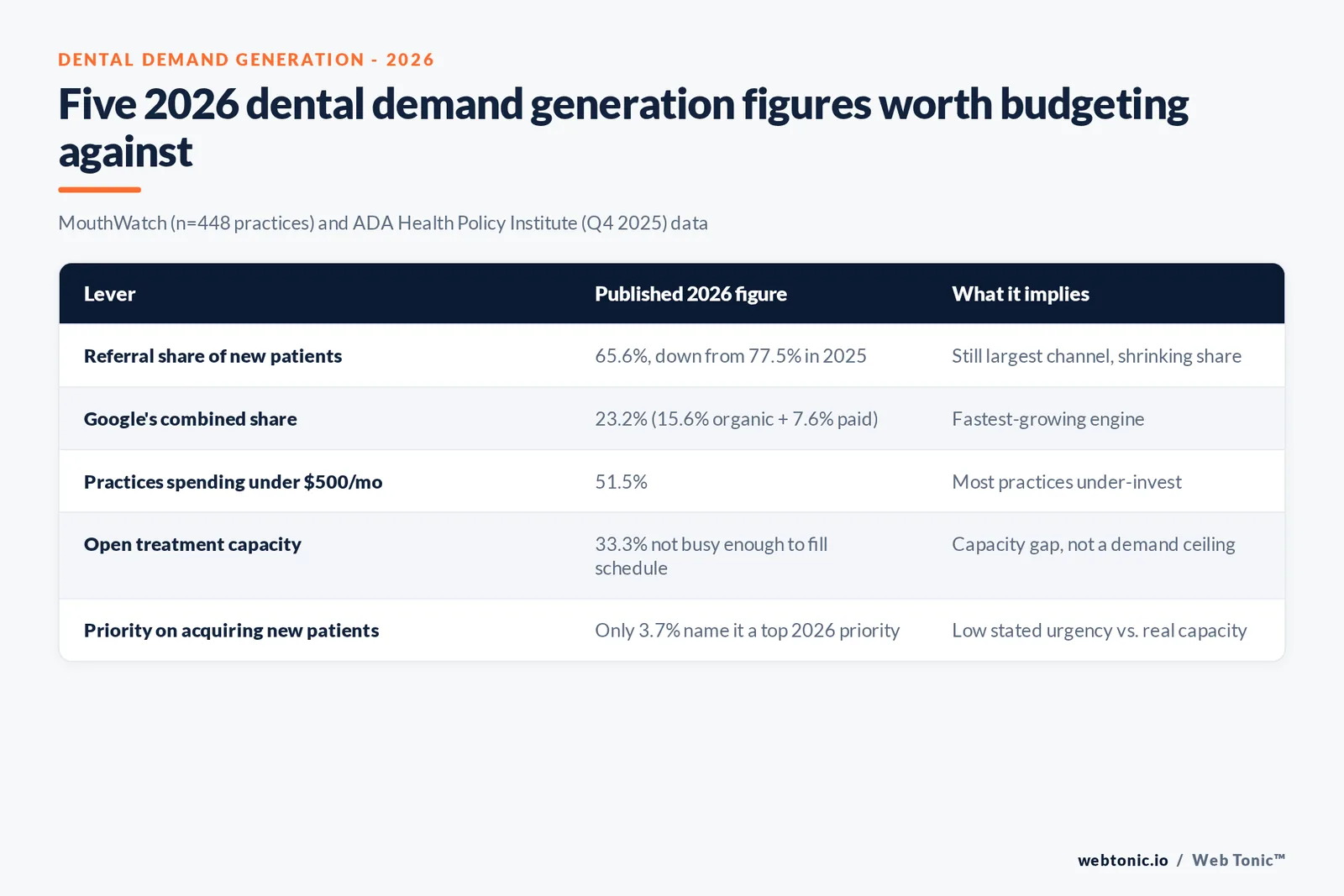Select 'Referral share of new patients' row label

[213, 356]
